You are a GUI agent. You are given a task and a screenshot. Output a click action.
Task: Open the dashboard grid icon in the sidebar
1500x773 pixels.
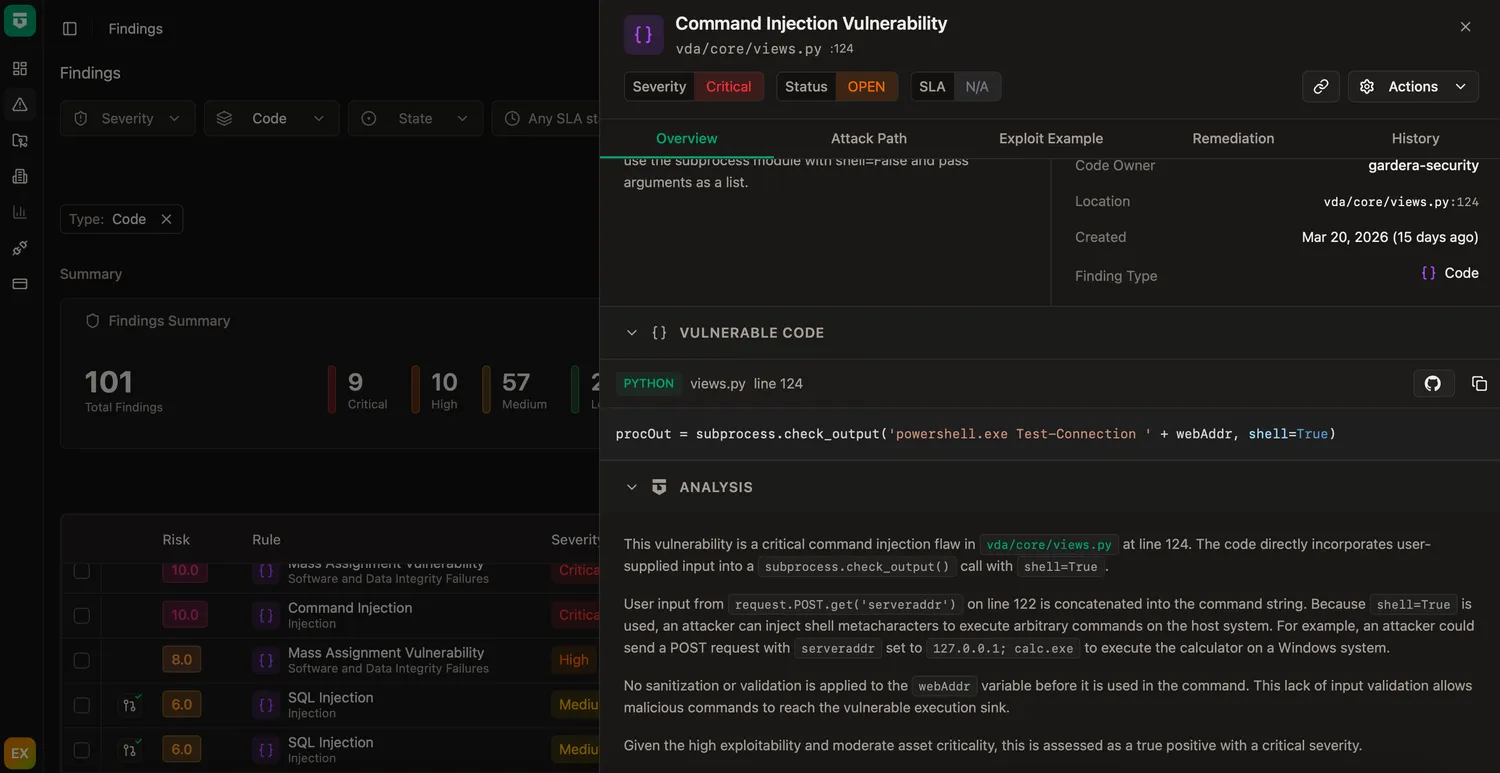[x=20, y=68]
